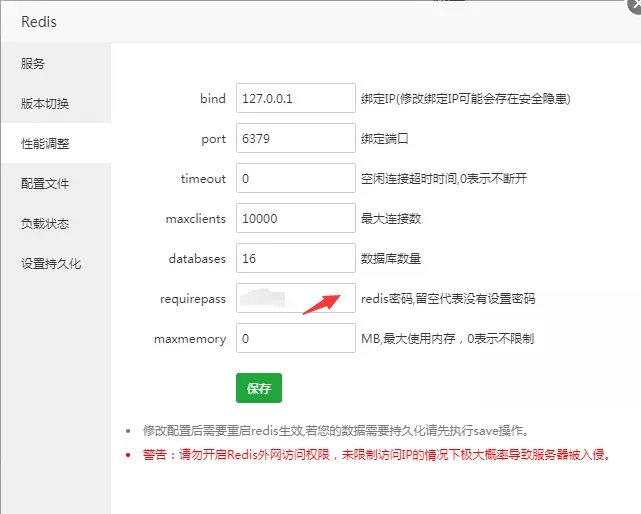The image size is (641, 514).
Task: Click into the timeout input box
Action: coord(296,179)
